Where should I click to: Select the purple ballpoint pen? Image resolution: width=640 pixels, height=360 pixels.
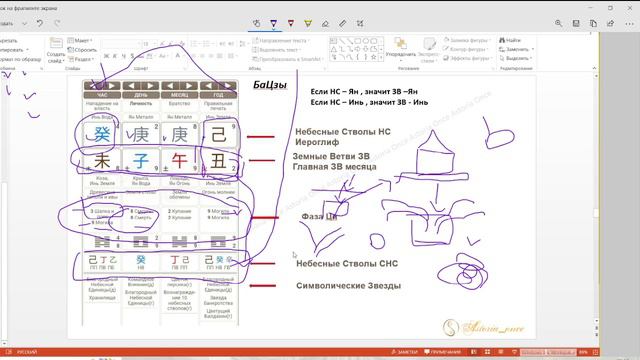[274, 24]
